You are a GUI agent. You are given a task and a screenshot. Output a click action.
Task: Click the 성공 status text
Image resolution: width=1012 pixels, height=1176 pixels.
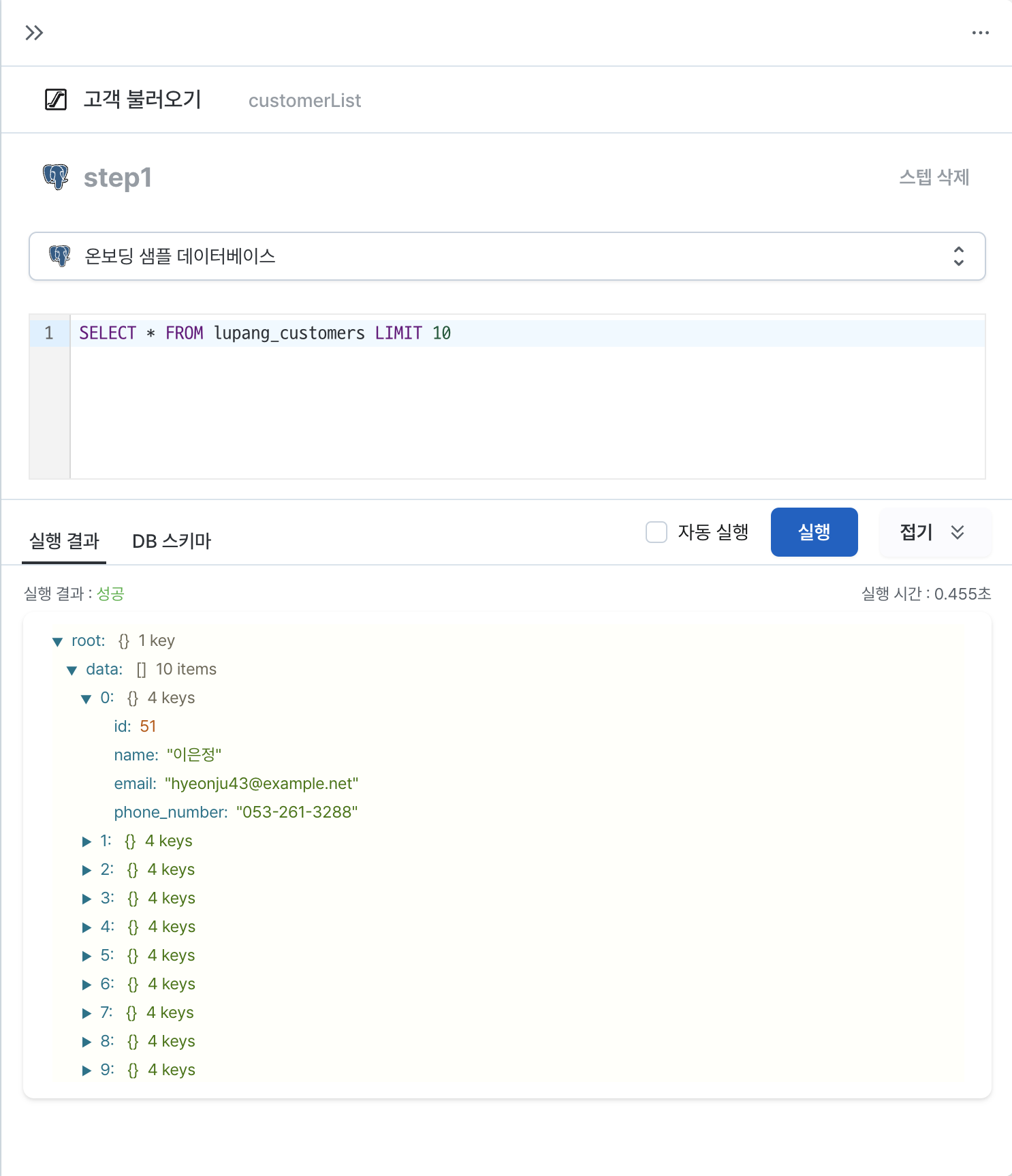[x=110, y=593]
